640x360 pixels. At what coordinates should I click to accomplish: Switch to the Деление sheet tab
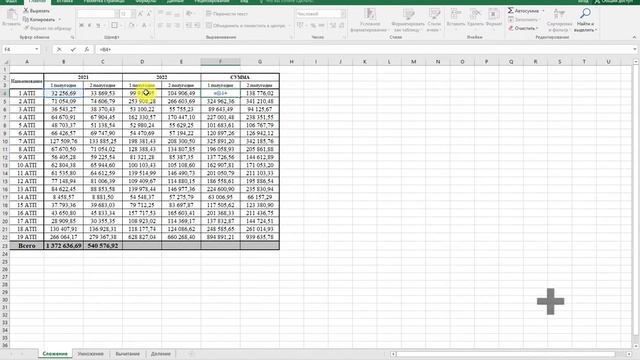[161, 354]
